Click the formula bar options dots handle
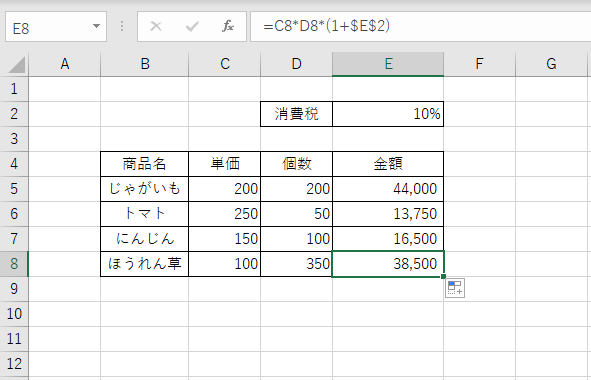Viewport: 591px width, 380px height. [x=122, y=26]
